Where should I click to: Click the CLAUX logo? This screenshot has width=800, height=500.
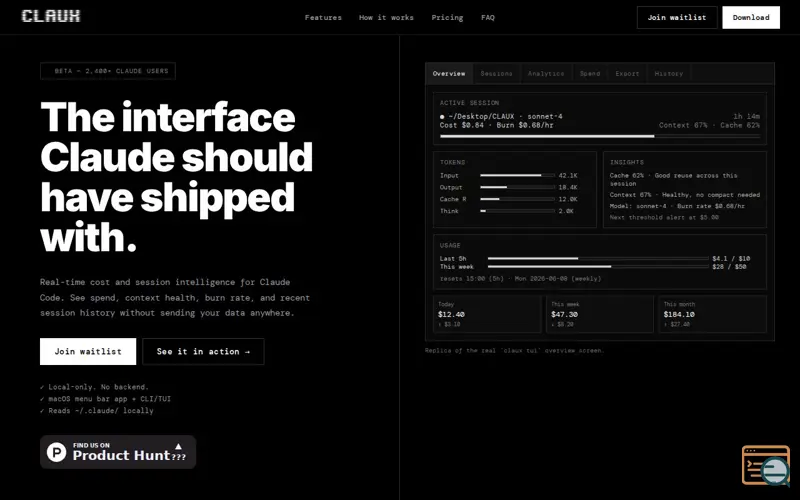[51, 16]
